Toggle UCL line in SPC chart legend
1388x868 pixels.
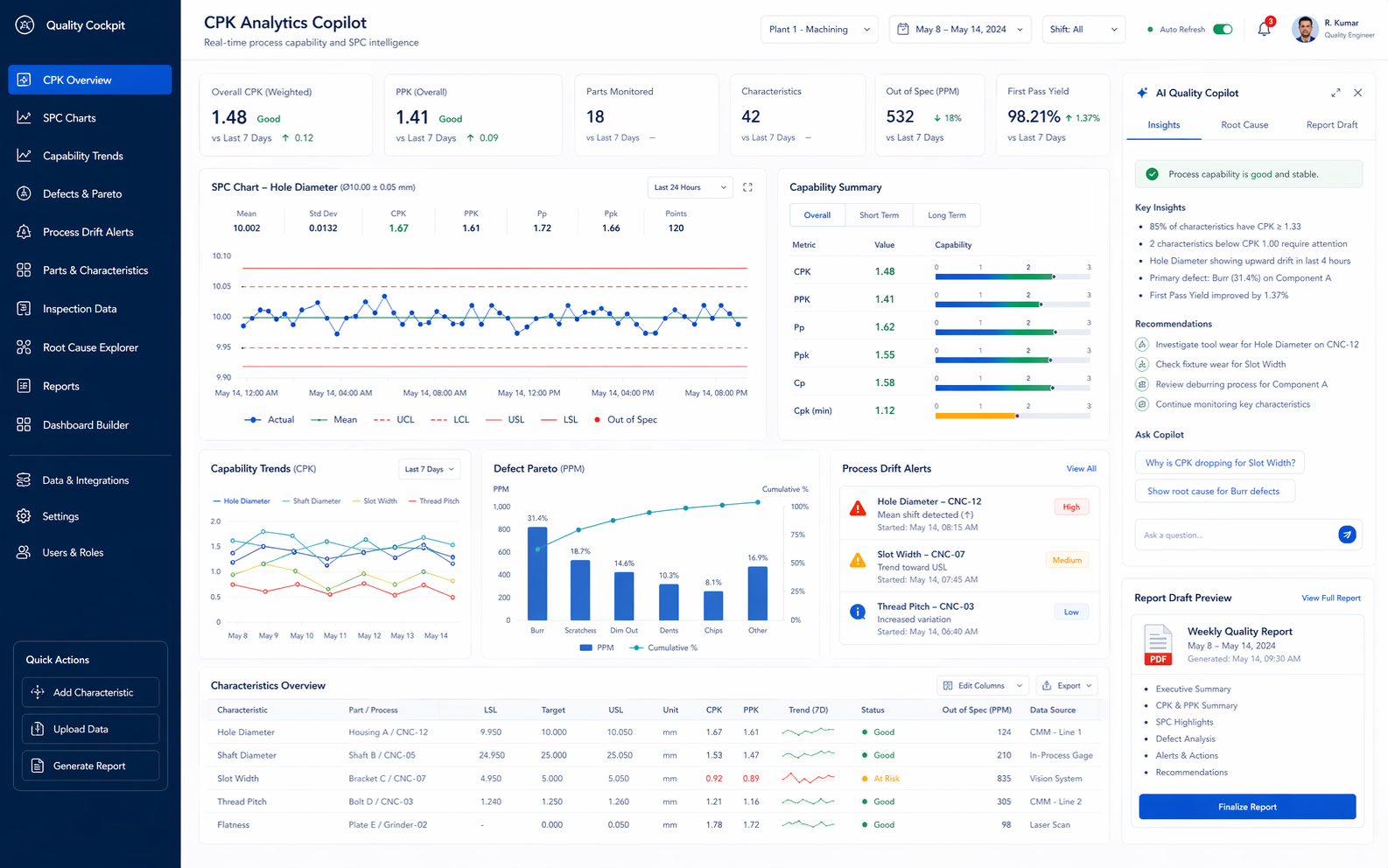pos(395,420)
